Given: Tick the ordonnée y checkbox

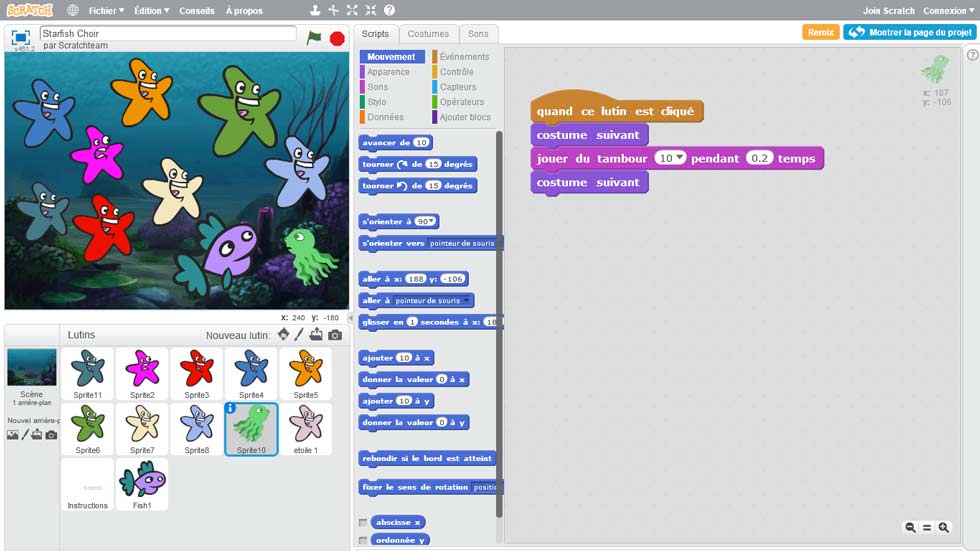Looking at the screenshot, I should pyautogui.click(x=363, y=540).
